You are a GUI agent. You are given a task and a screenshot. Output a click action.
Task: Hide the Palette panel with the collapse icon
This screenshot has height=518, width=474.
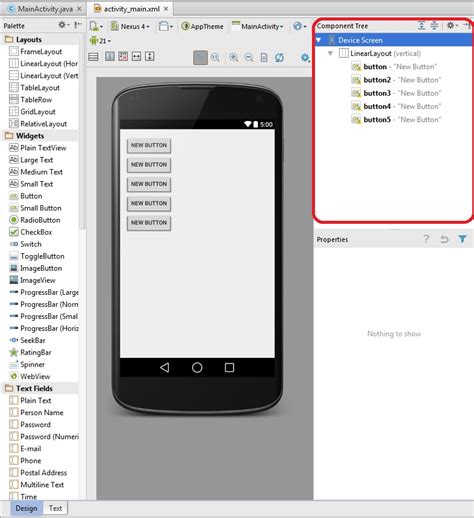click(x=77, y=25)
